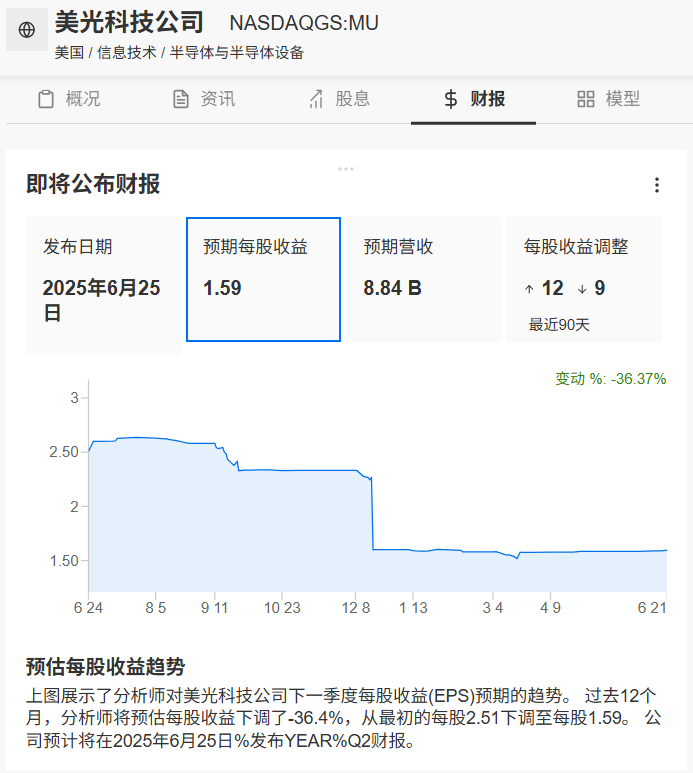Click the 变动 %: -36.37% label
Image resolution: width=693 pixels, height=773 pixels.
pyautogui.click(x=611, y=379)
